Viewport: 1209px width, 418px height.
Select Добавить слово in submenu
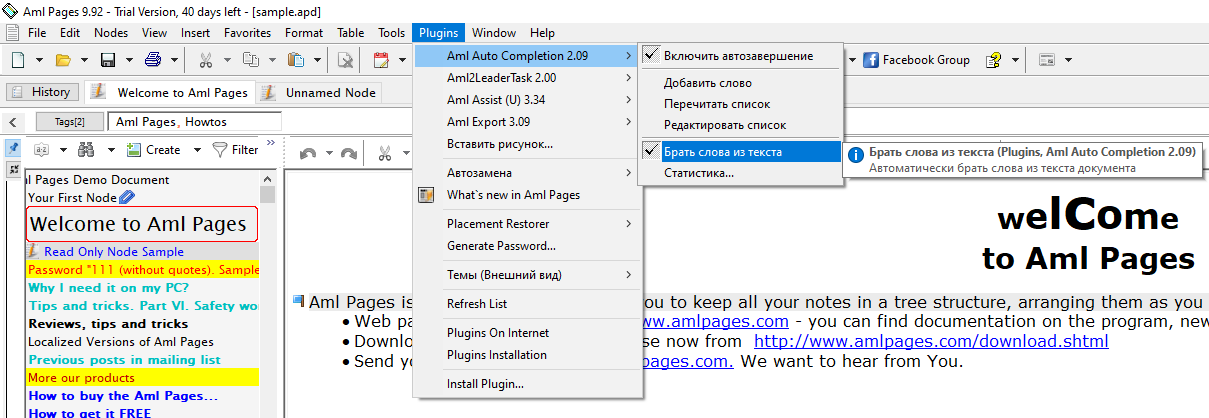[x=739, y=83]
